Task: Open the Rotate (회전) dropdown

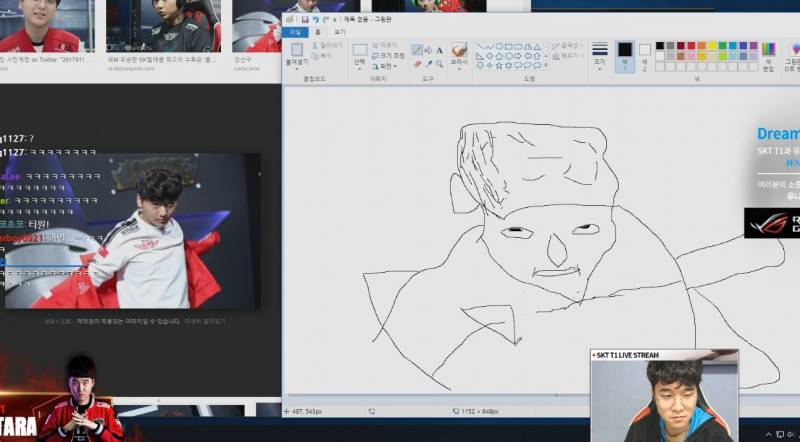Action: click(384, 66)
